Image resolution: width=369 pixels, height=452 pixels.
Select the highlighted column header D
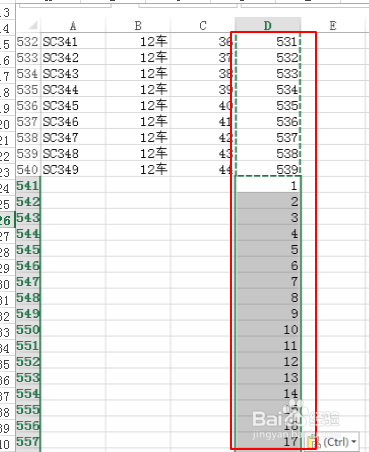(x=268, y=25)
